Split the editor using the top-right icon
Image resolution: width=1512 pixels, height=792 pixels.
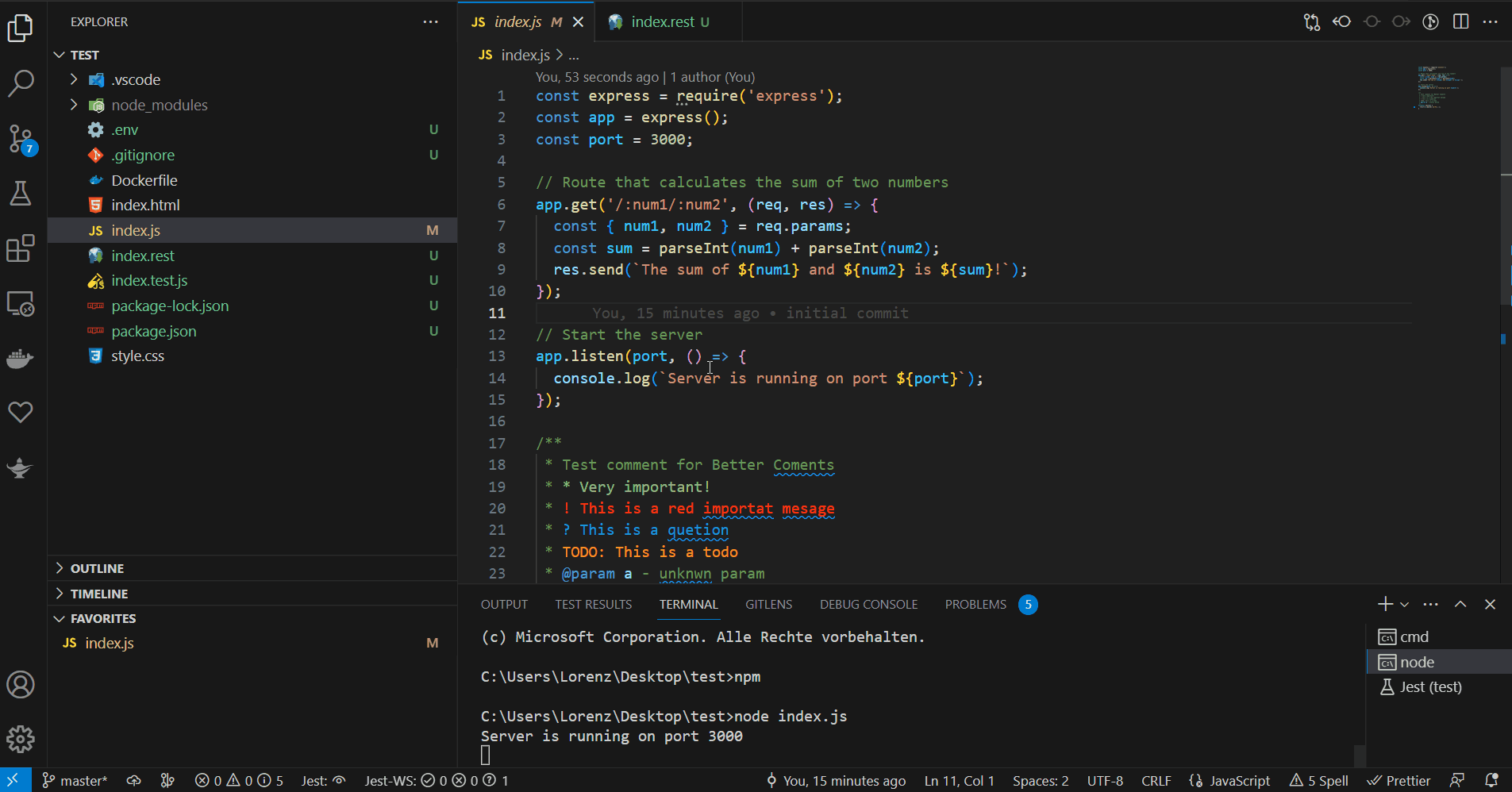[x=1461, y=21]
